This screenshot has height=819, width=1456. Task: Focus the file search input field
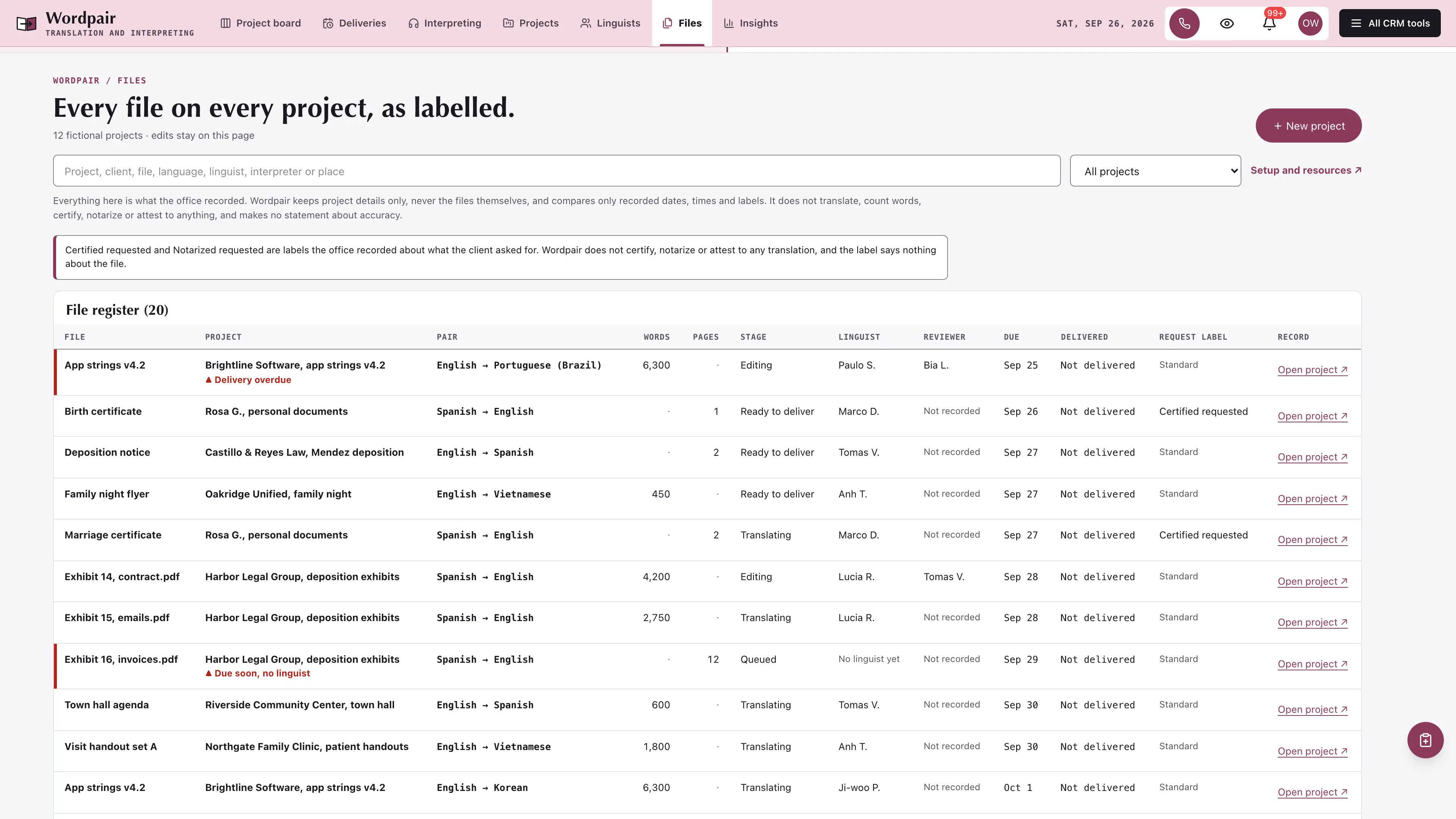(556, 171)
